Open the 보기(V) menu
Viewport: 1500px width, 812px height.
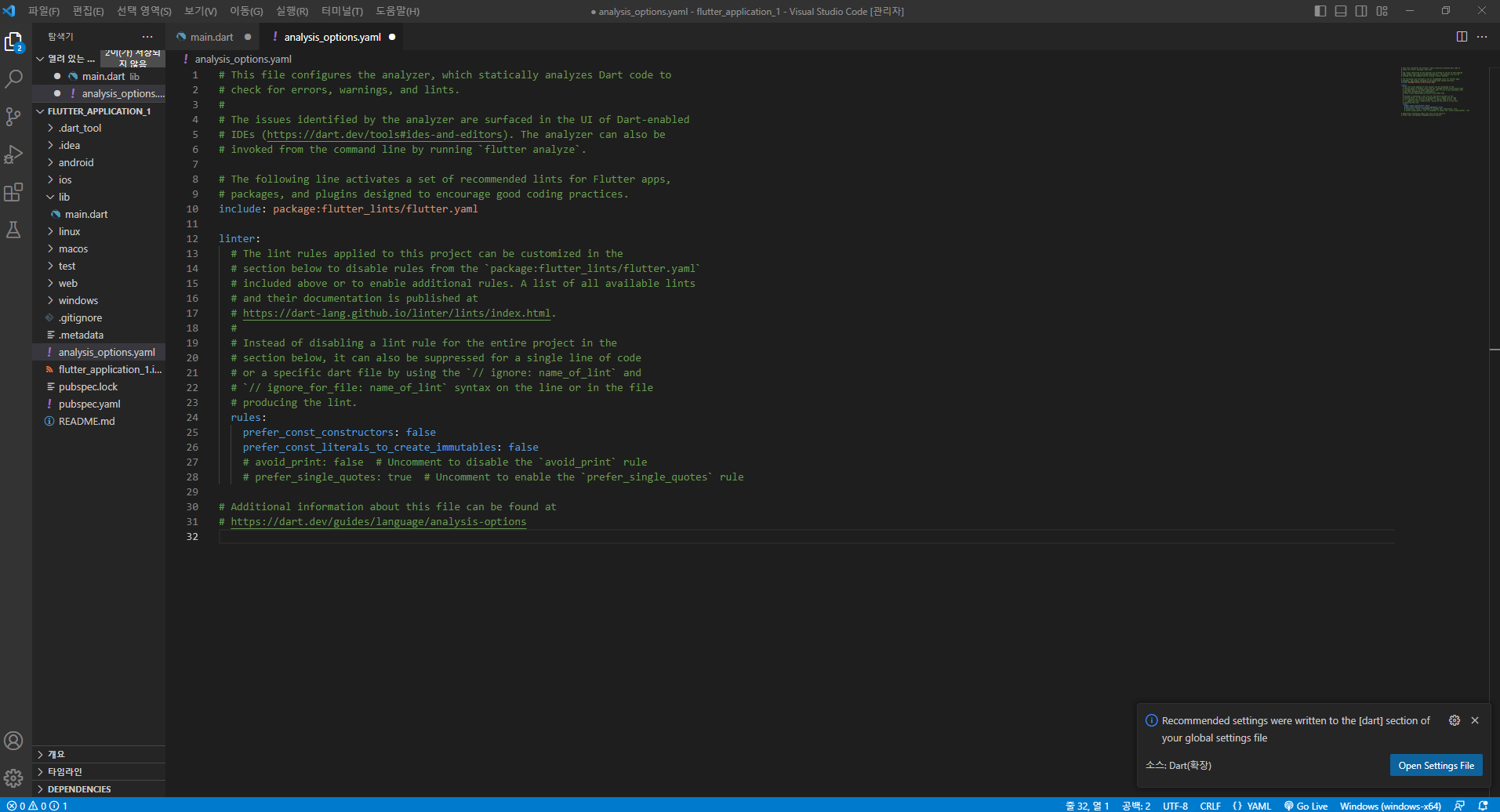coord(201,11)
